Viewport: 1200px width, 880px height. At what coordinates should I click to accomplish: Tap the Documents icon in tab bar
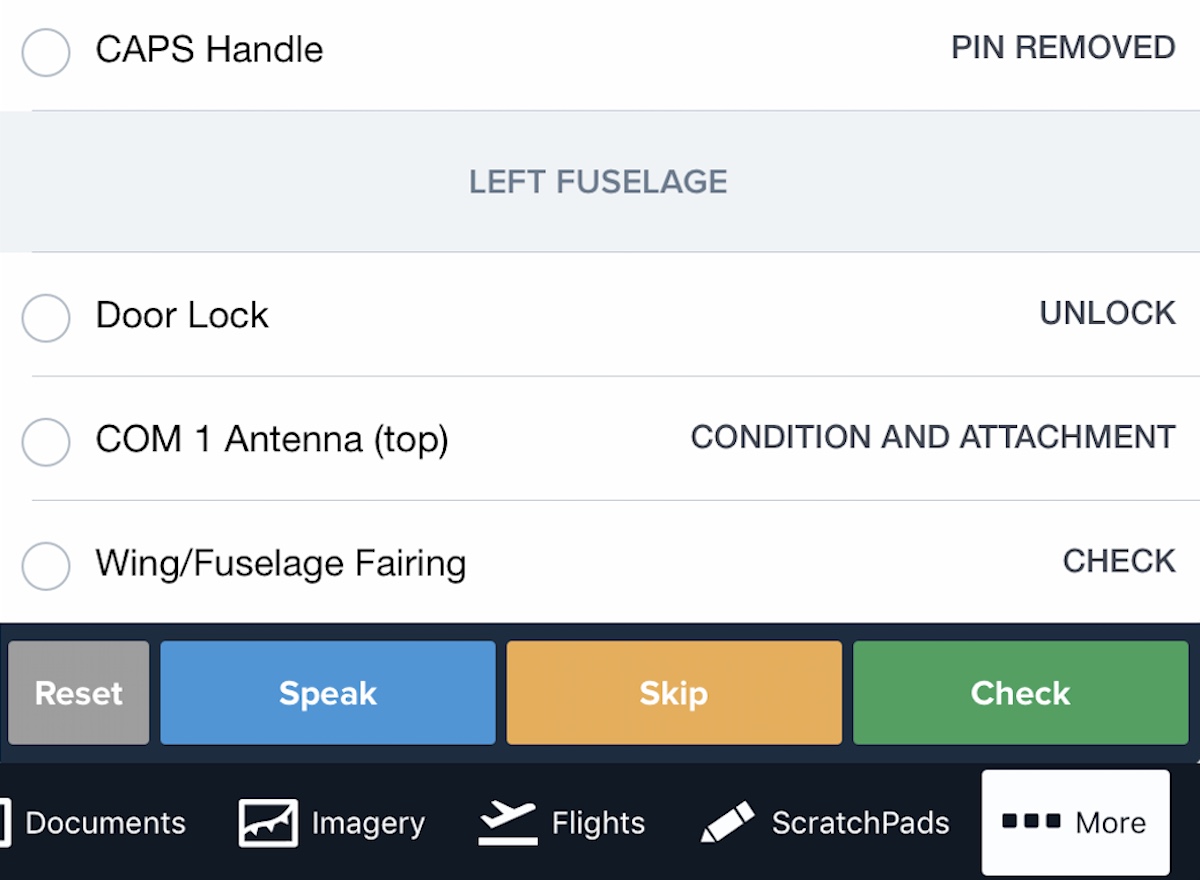point(4,823)
